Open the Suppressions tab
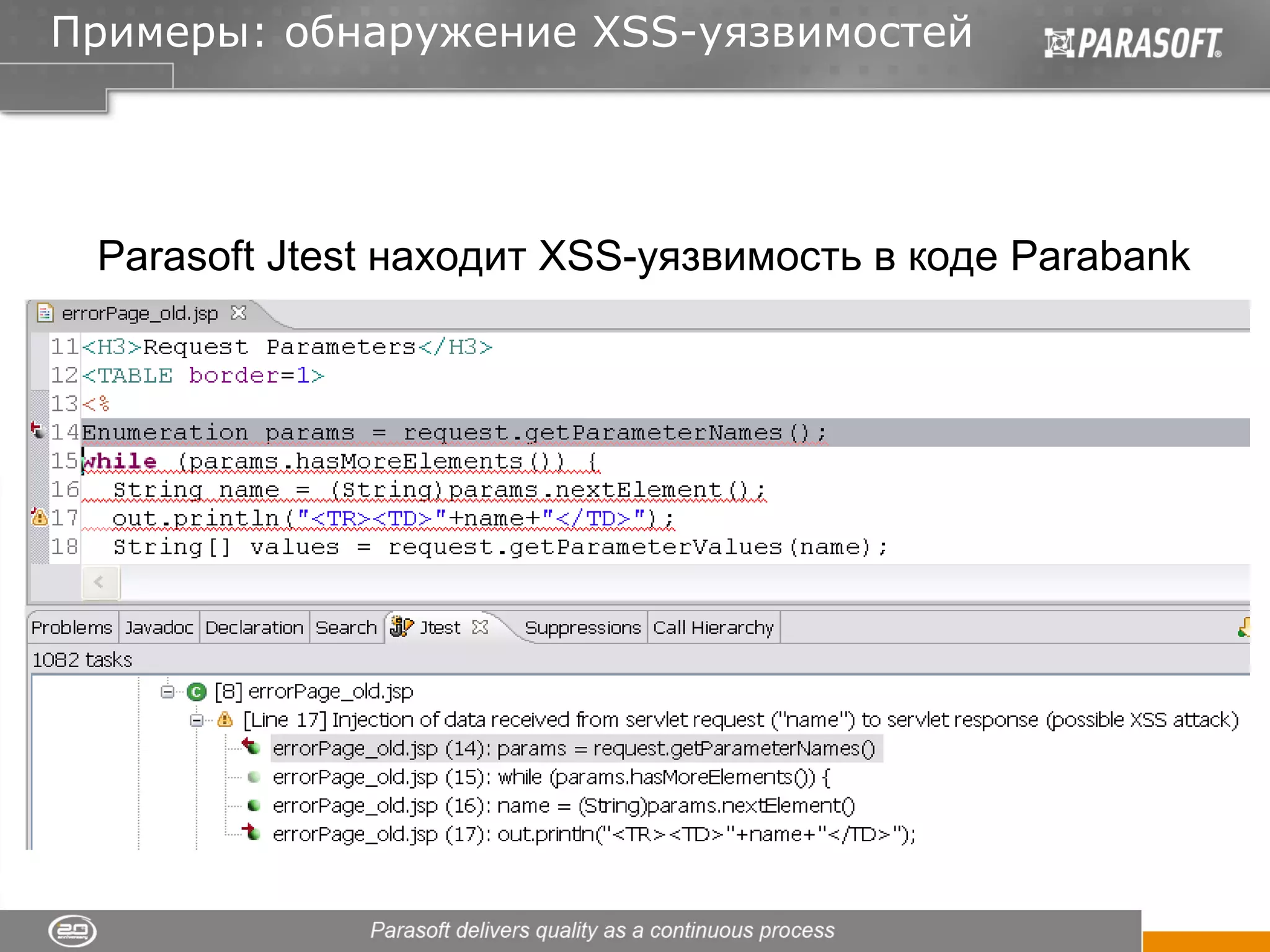Screen dimensions: 1270x952 click(x=582, y=628)
